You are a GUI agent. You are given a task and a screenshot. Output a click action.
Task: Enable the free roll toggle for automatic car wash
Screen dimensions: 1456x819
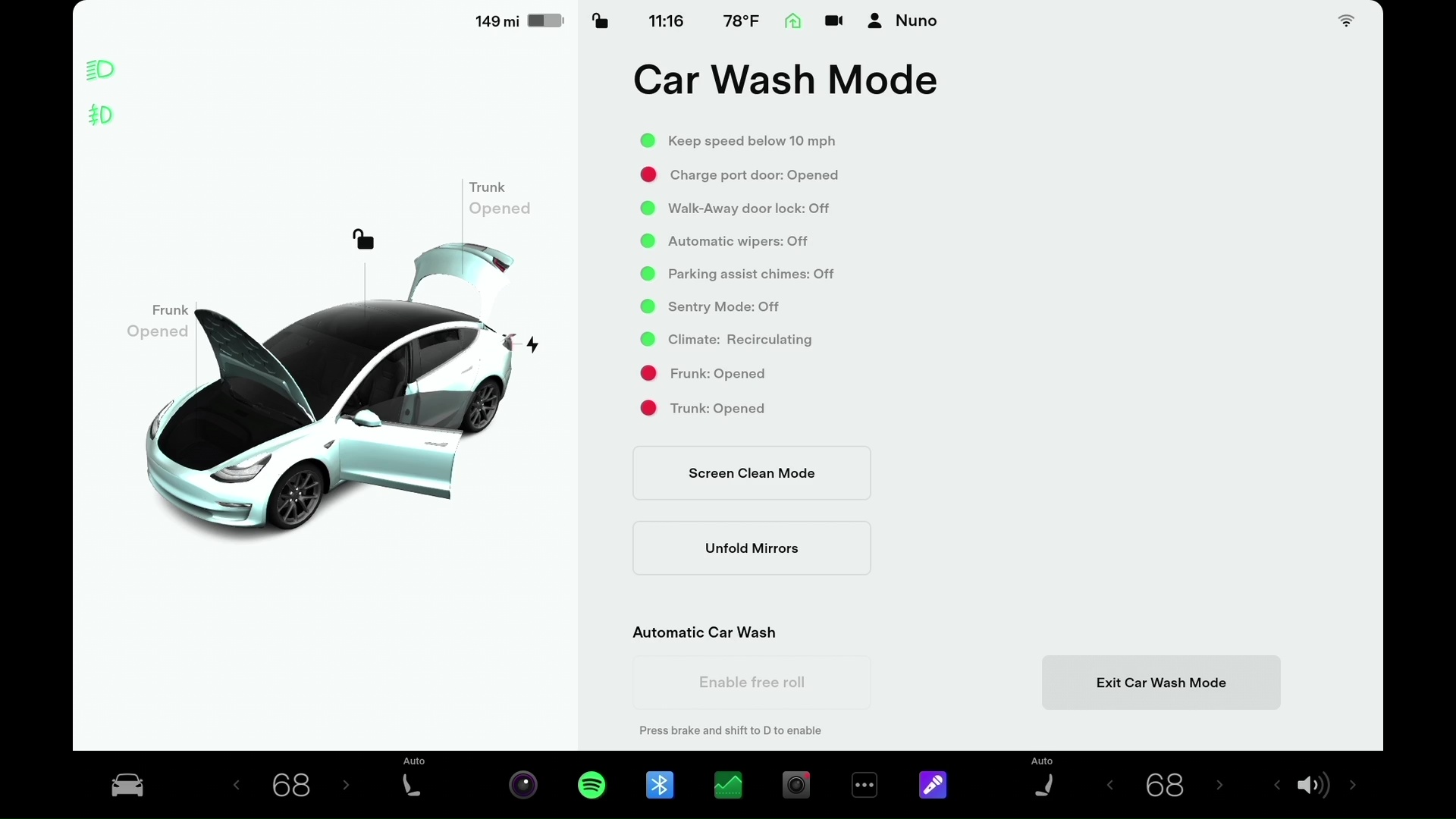click(751, 682)
